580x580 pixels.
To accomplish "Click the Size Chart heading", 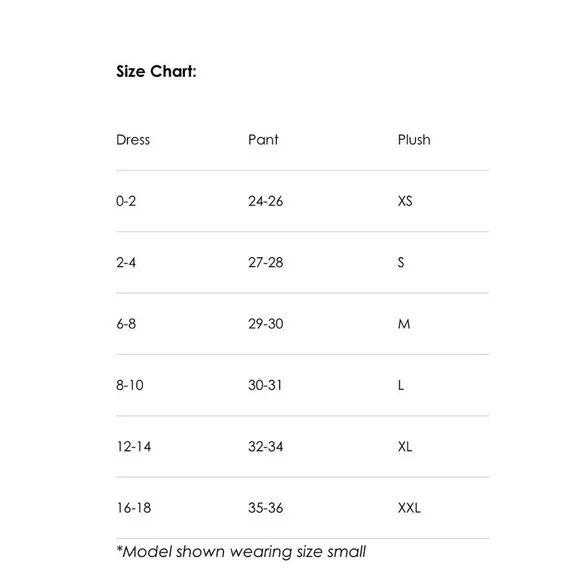I will pos(156,71).
